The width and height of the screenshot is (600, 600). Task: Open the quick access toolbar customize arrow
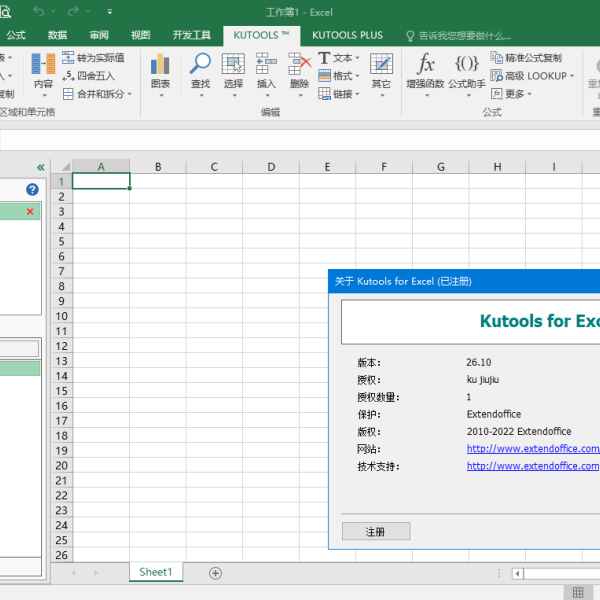click(110, 12)
